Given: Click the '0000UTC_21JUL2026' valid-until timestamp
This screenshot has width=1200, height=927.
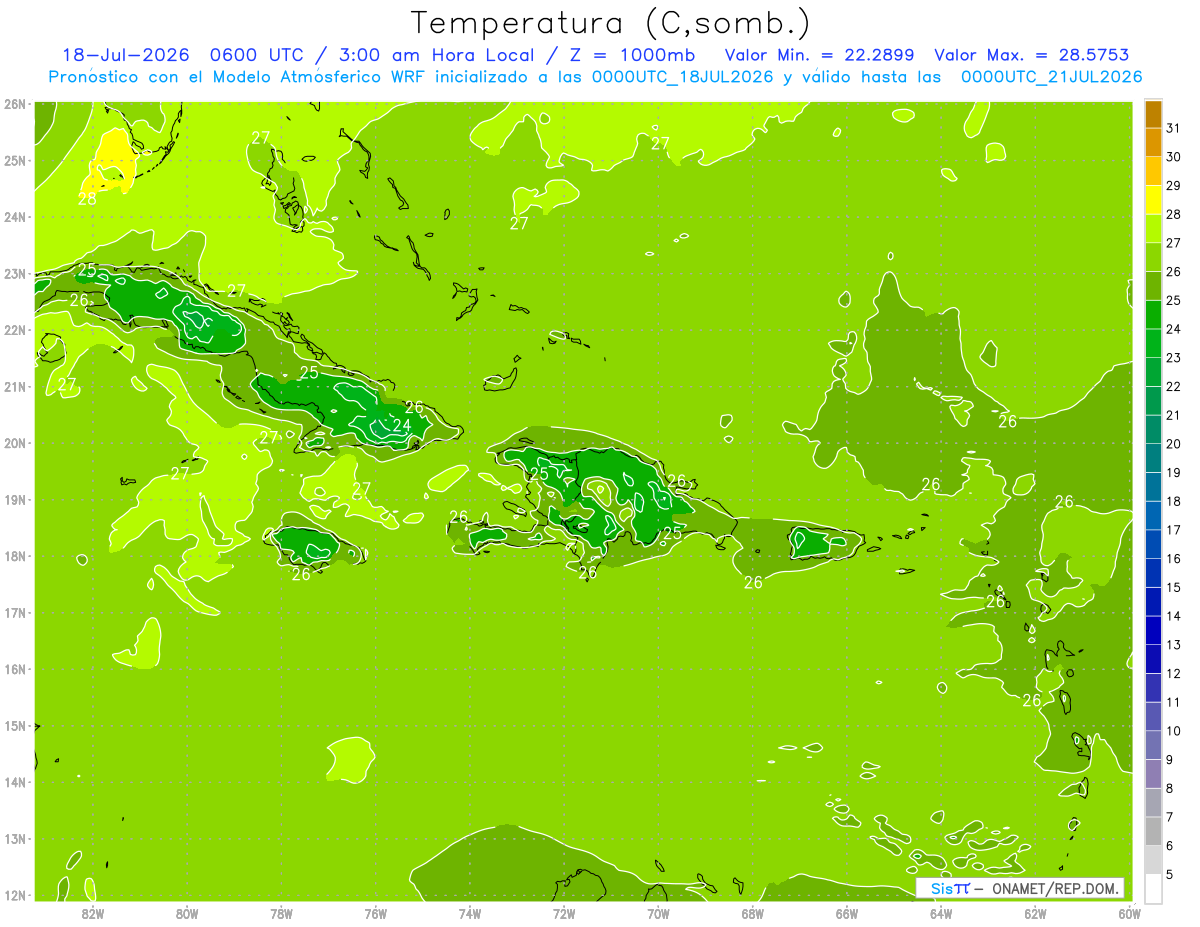Looking at the screenshot, I should pyautogui.click(x=1052, y=76).
